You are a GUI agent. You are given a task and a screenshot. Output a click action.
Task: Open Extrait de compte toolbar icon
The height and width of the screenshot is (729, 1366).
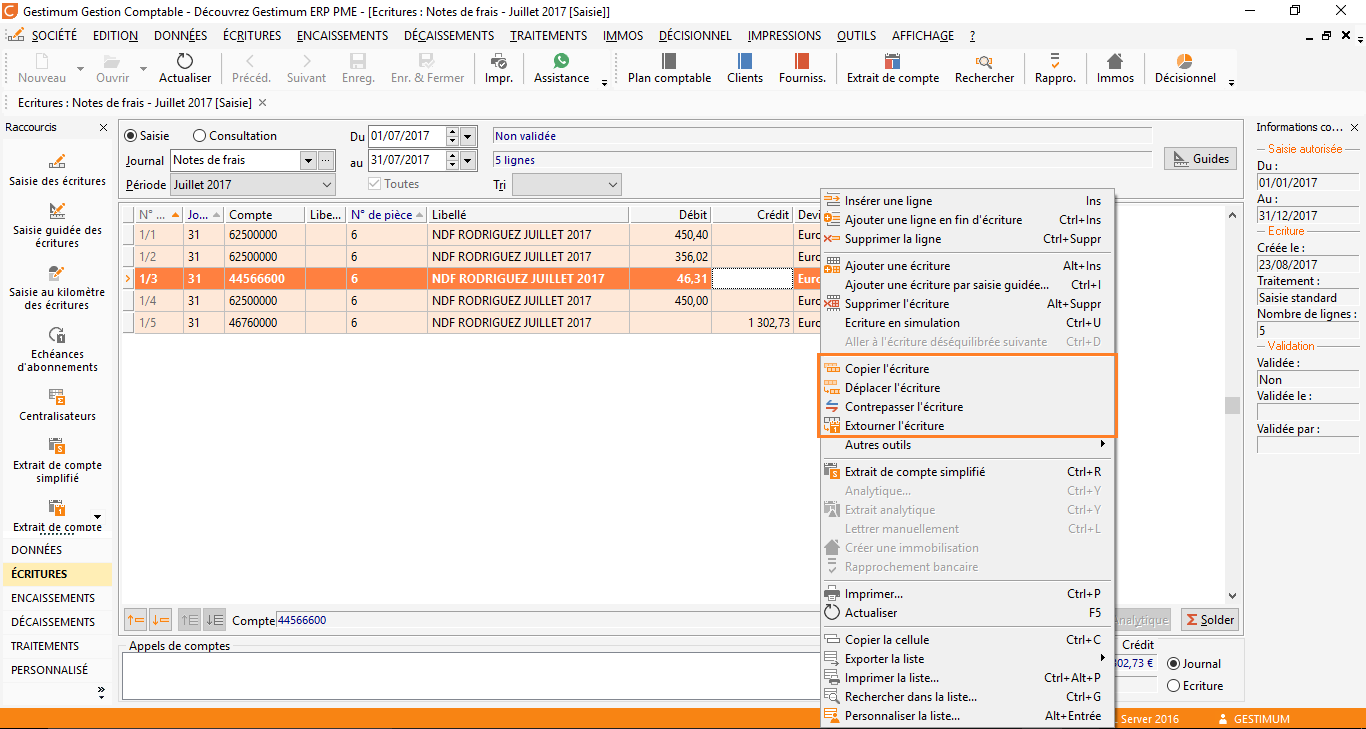click(893, 68)
